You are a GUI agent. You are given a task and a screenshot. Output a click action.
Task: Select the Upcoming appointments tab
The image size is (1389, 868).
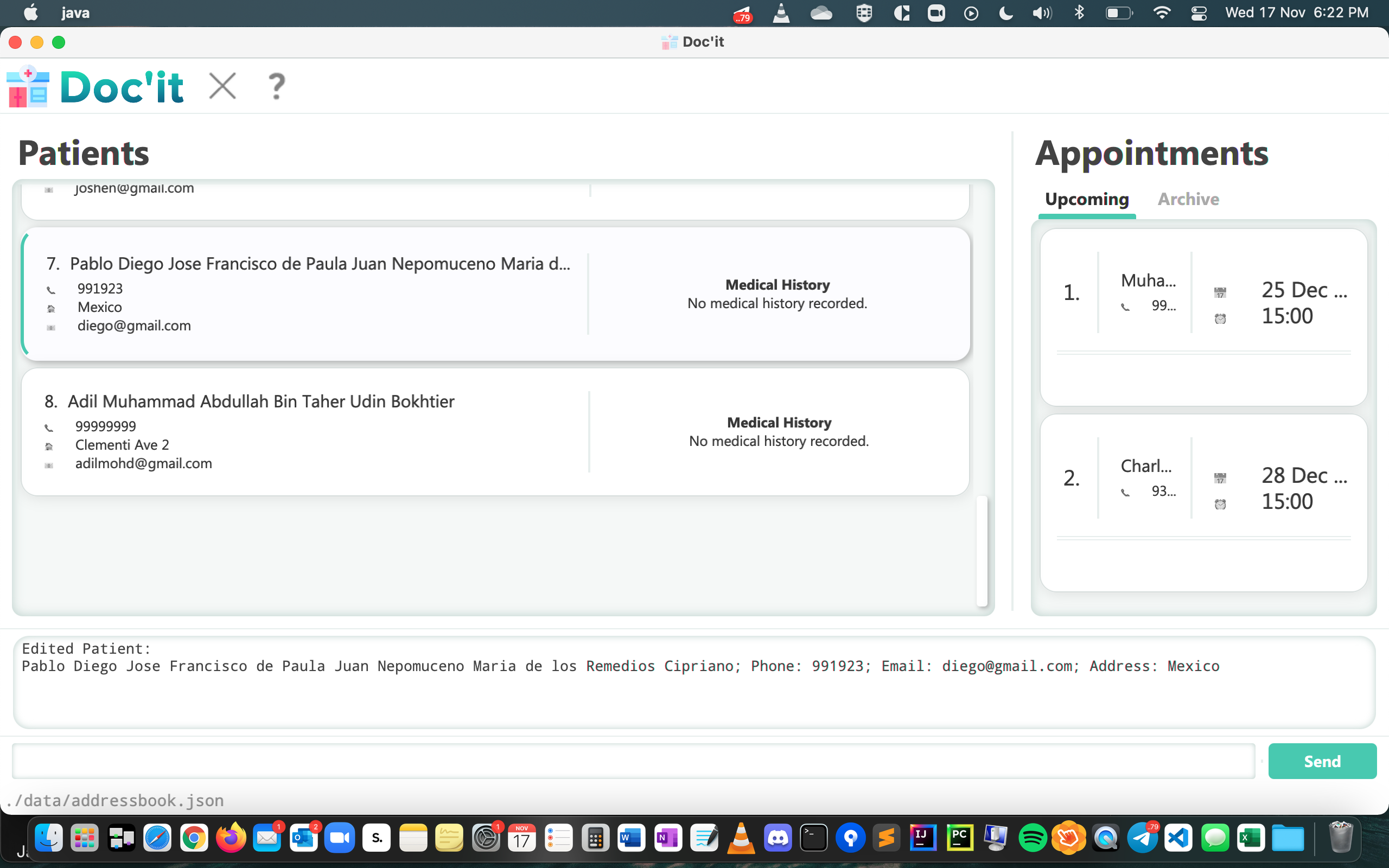[x=1087, y=199]
